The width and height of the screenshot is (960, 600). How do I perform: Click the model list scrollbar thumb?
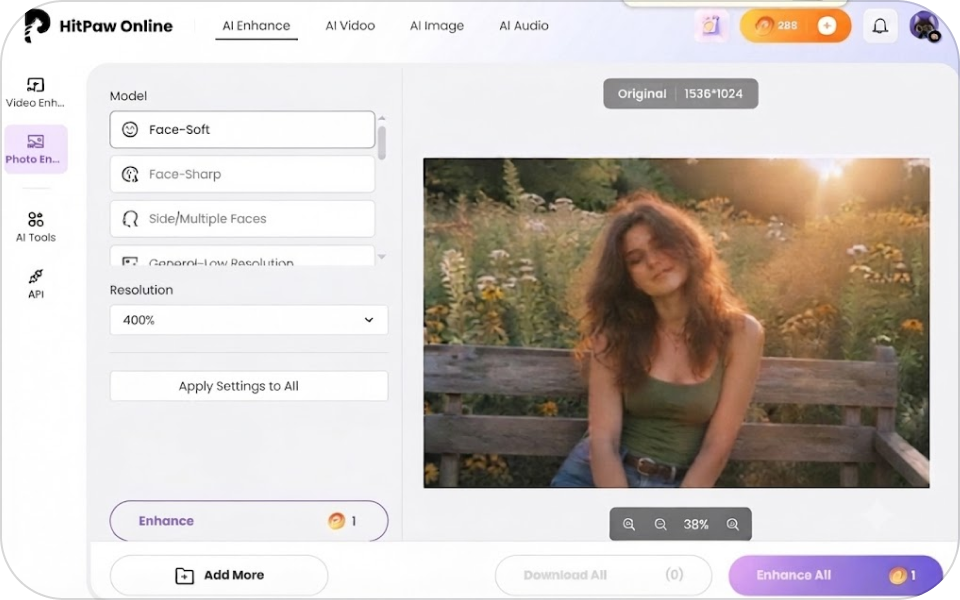coord(382,143)
